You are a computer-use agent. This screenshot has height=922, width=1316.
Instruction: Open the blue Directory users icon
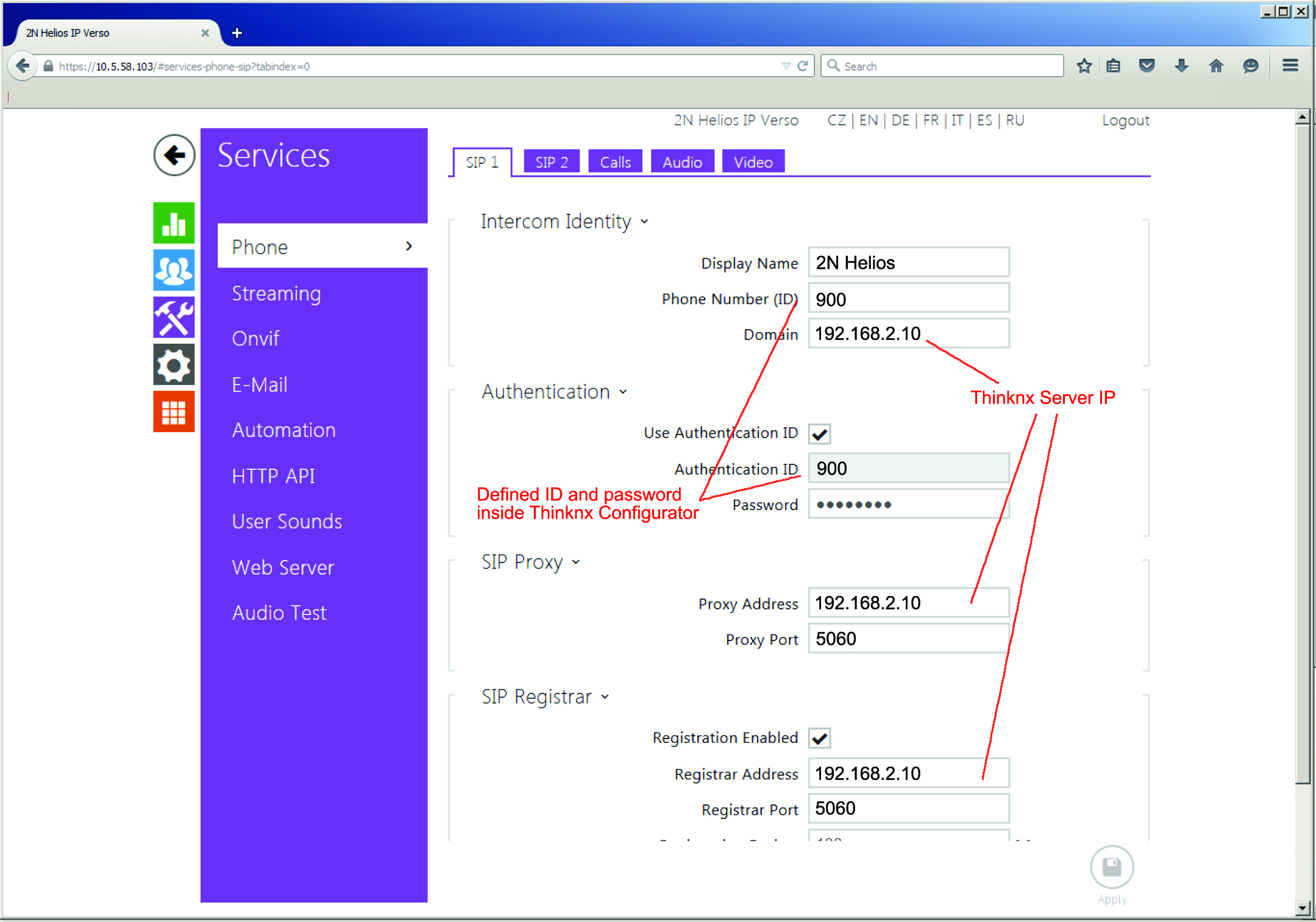(x=174, y=270)
